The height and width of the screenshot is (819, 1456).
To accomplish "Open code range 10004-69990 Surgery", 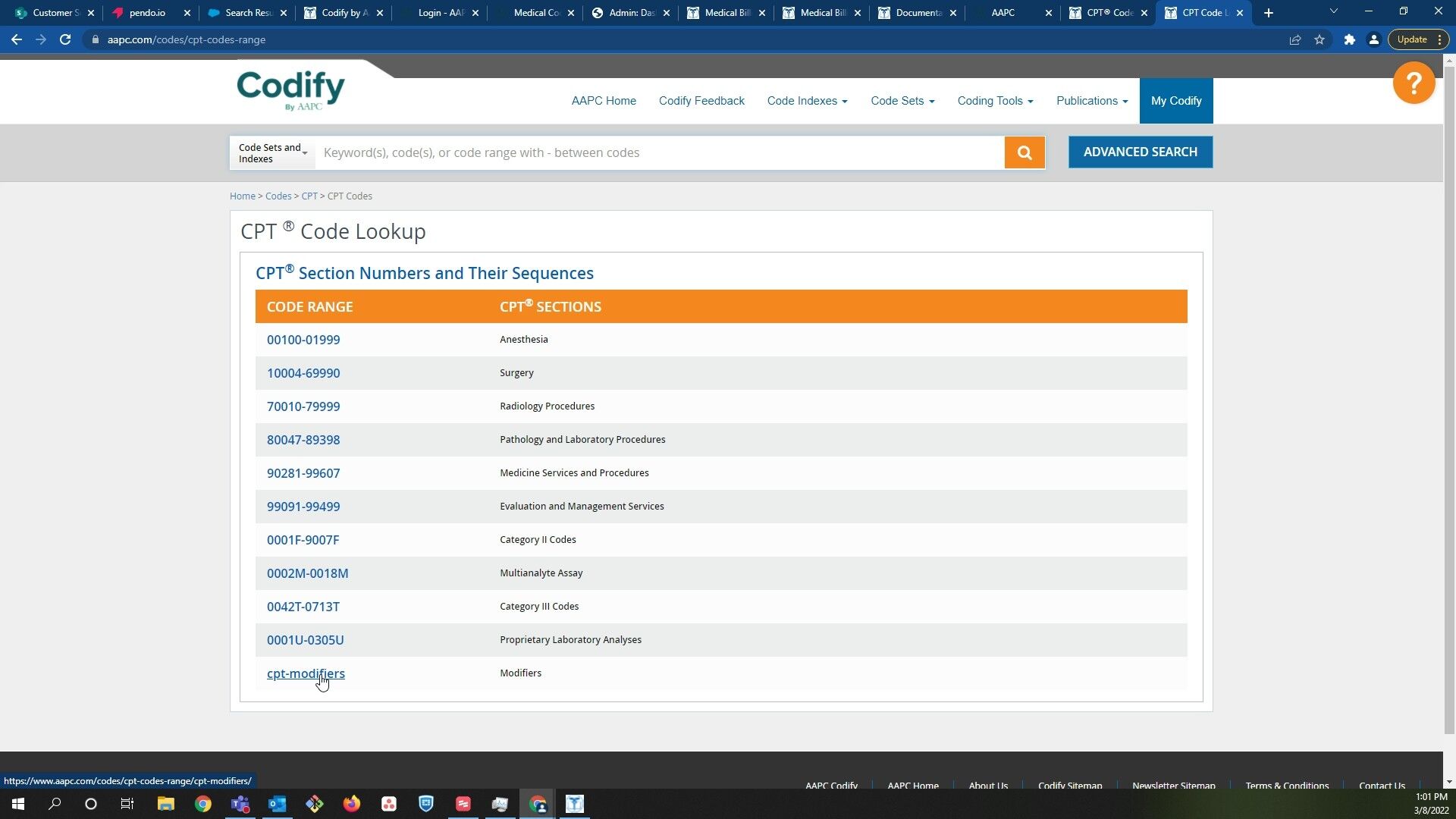I will click(x=303, y=373).
